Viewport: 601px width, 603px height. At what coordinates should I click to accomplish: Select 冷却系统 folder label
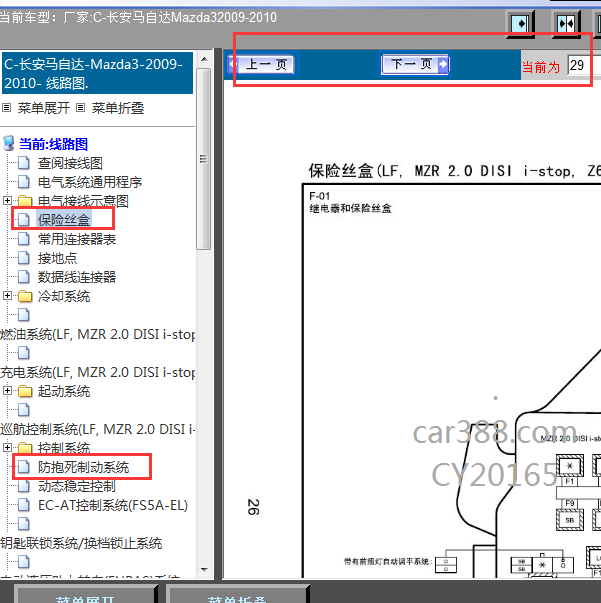click(64, 296)
